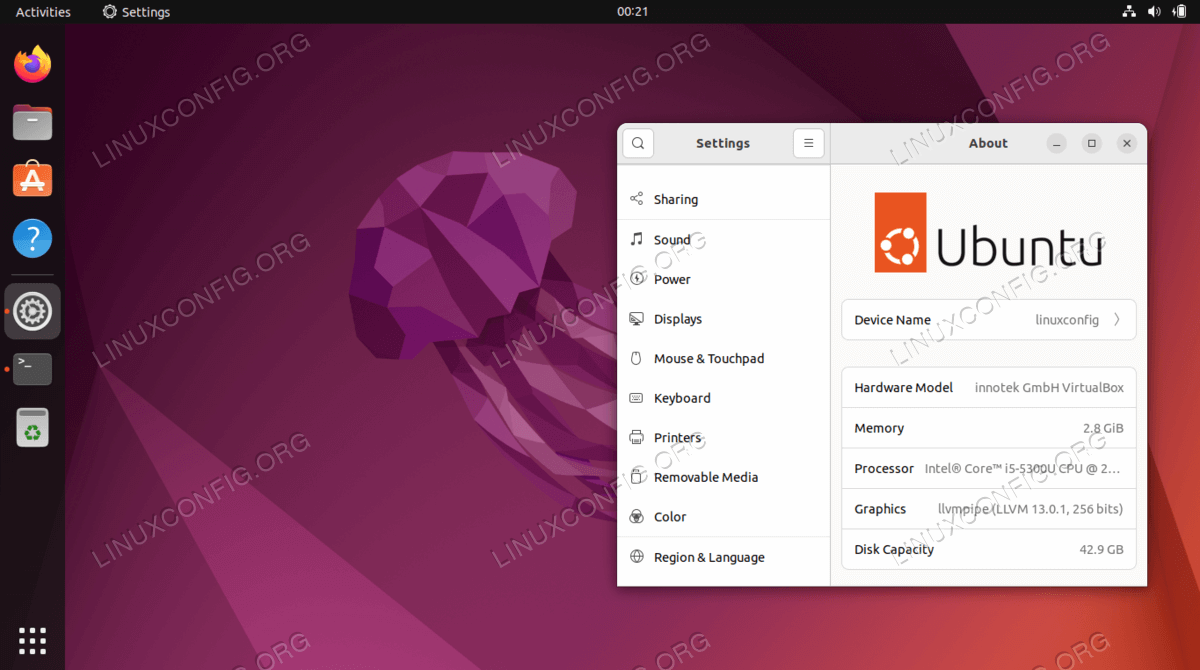Select Displays in the settings list
Viewport: 1200px width, 670px height.
tap(724, 319)
